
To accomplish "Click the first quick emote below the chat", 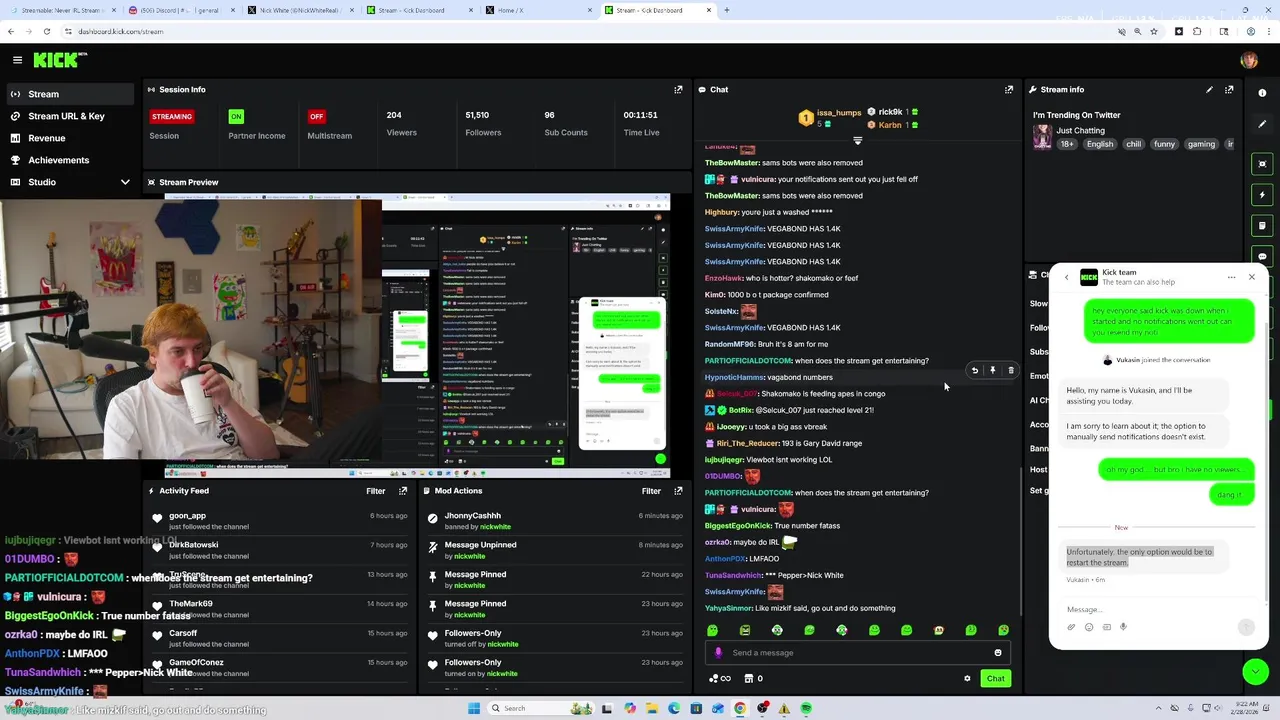I will [713, 630].
